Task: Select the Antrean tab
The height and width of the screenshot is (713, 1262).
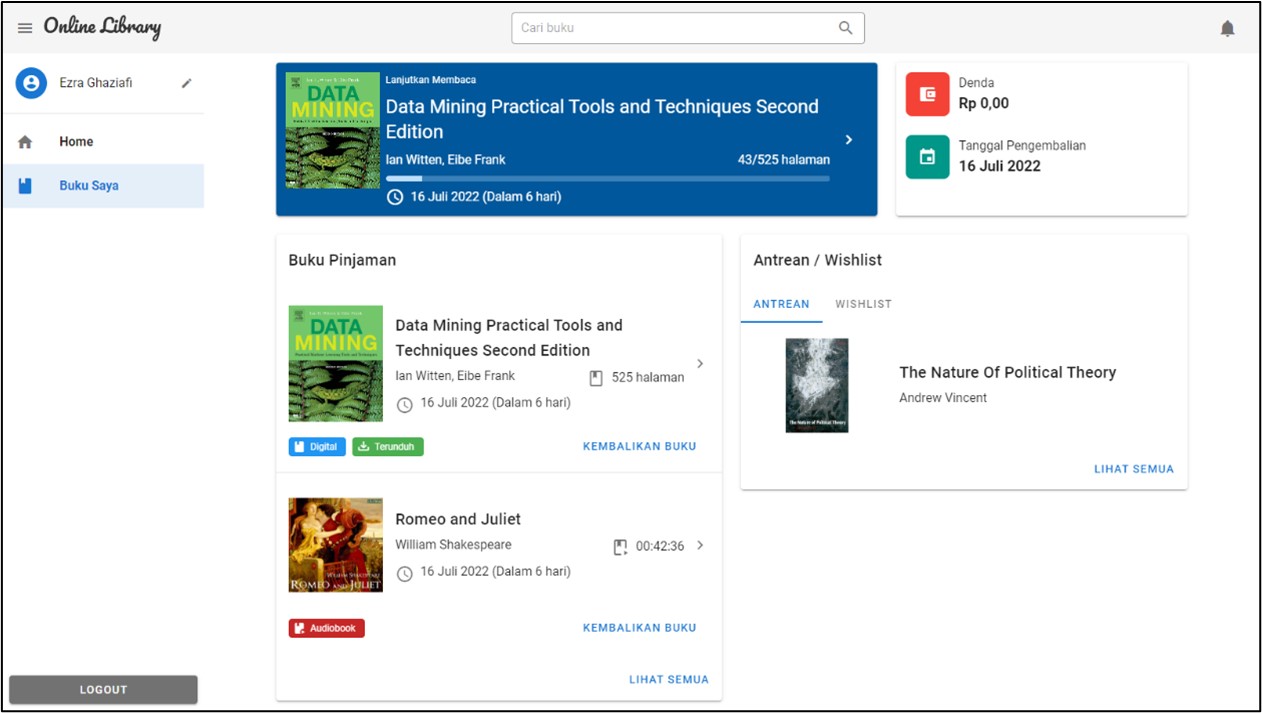Action: click(x=781, y=304)
